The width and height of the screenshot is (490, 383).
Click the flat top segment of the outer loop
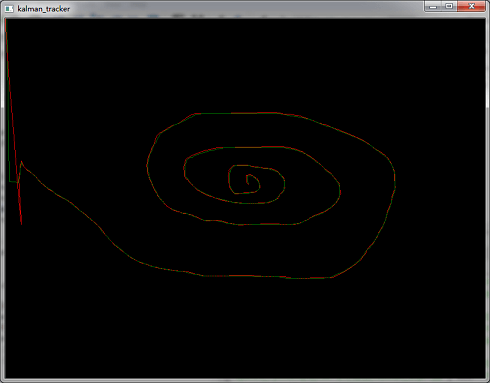(237, 113)
